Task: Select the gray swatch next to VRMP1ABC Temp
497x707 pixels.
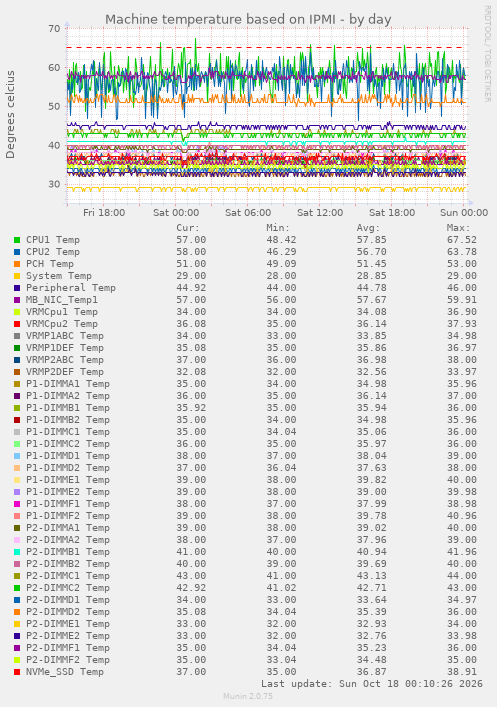Action: coord(17,336)
